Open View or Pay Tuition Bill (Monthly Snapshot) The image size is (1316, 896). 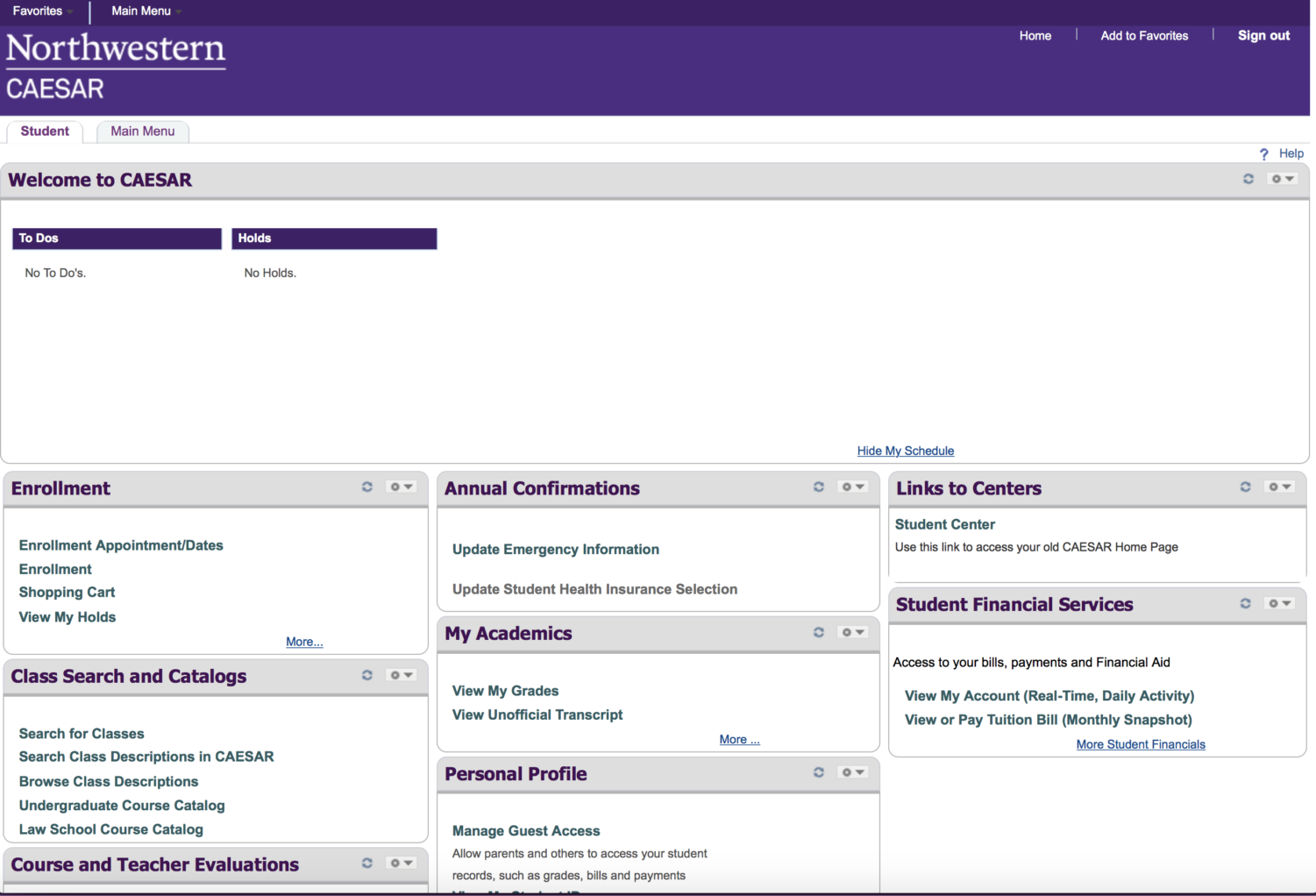click(x=1049, y=720)
